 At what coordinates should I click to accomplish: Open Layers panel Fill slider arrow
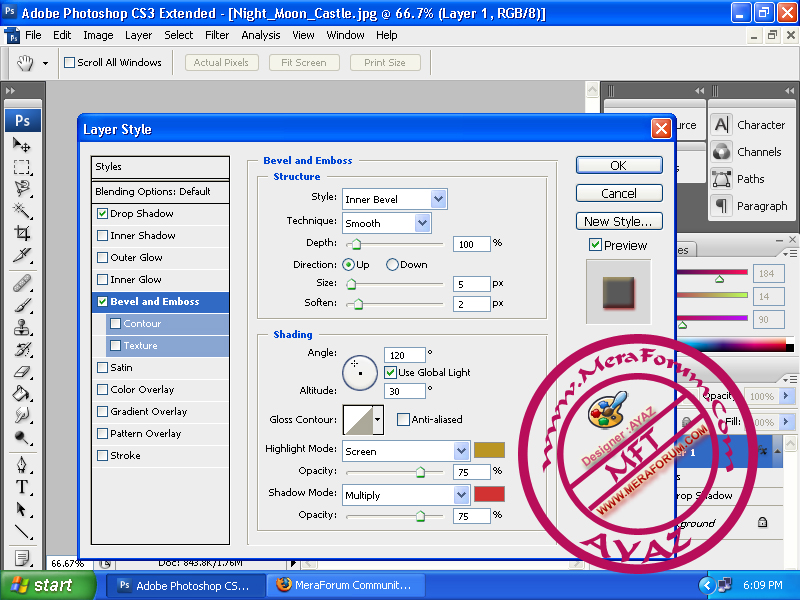786,421
